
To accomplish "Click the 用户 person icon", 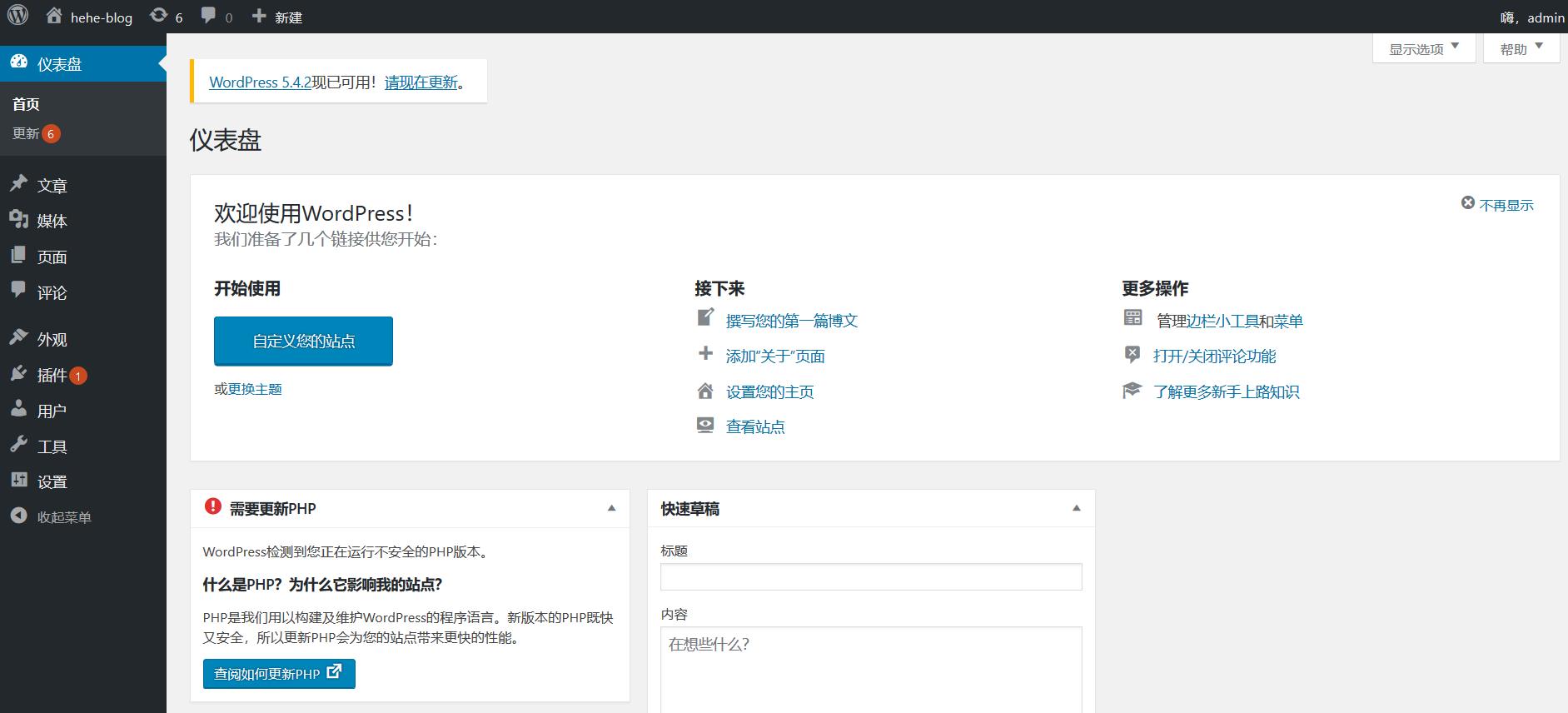I will pos(18,409).
